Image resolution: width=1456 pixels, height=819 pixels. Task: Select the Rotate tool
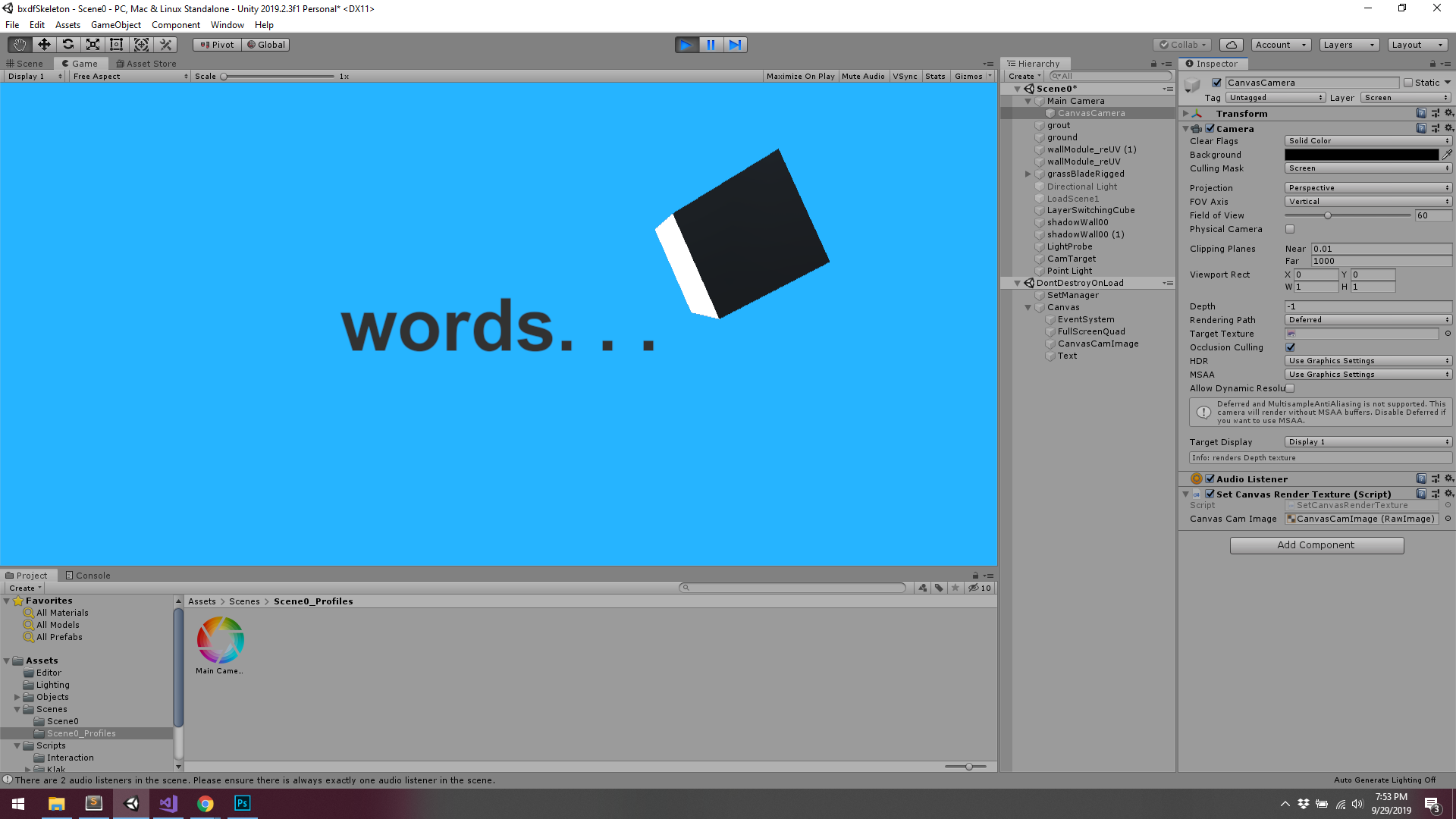click(68, 45)
